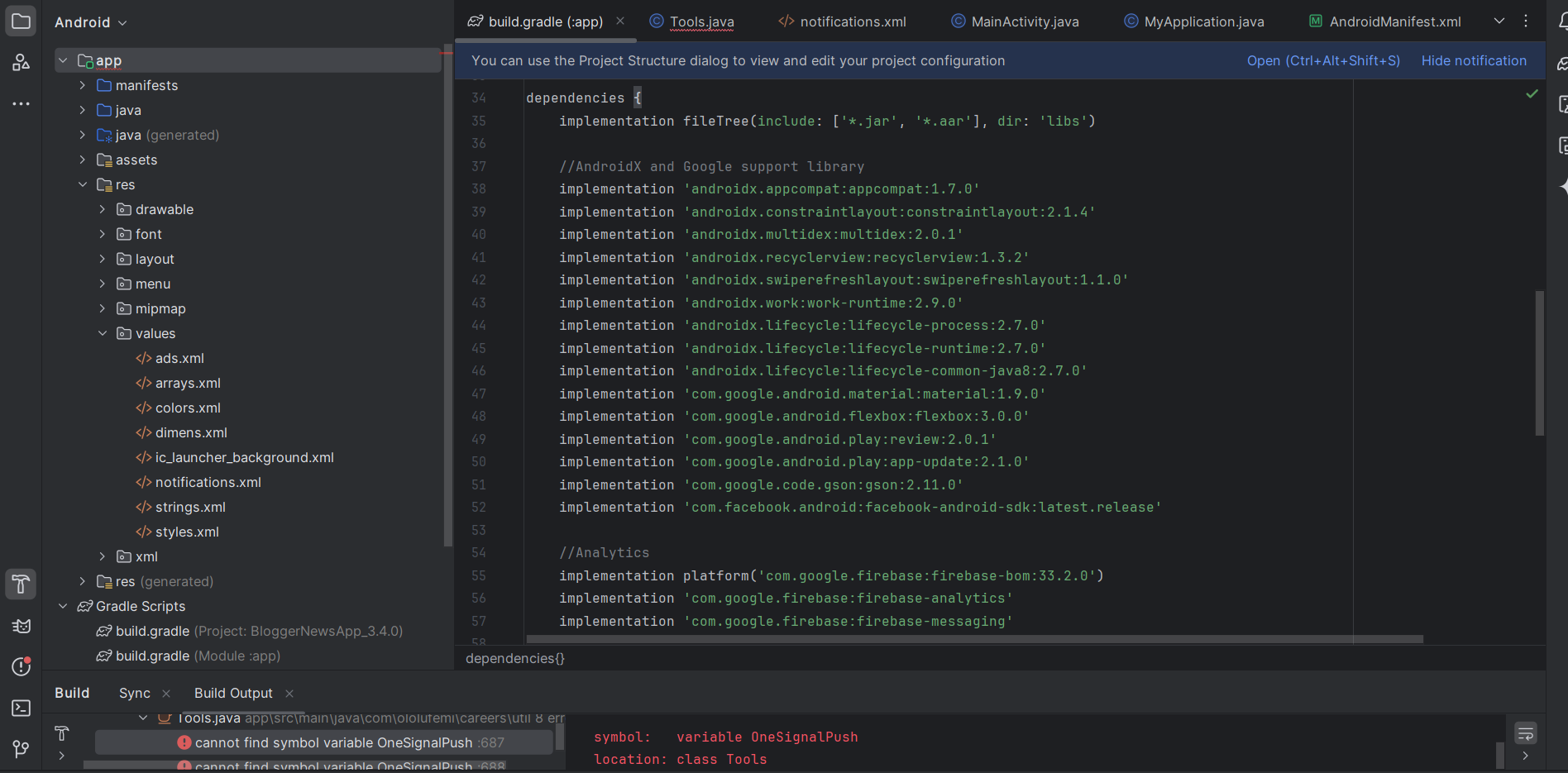Screen dimensions: 1568x773
Task: Open project-level build.gradle BloggerNewsApp_3.4.0
Action: pos(249,631)
